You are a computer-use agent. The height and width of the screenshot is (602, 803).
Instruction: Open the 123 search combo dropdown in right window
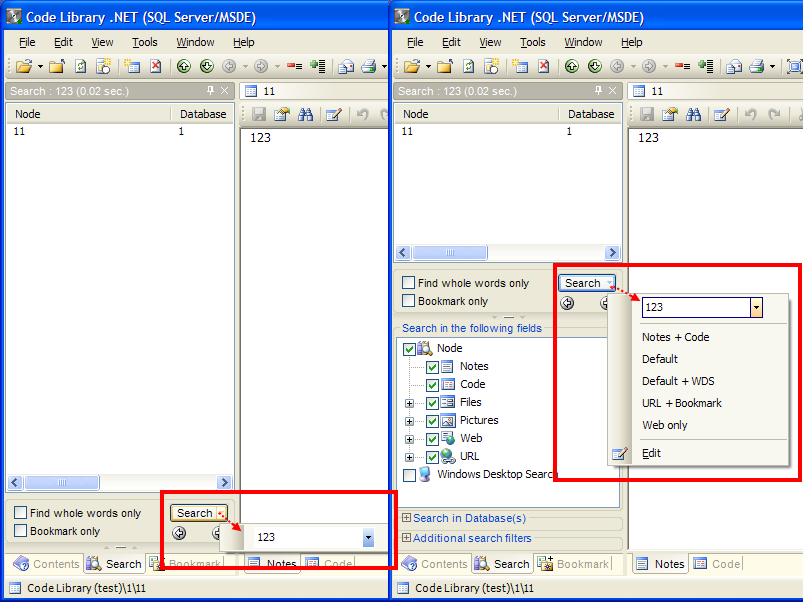coord(756,307)
